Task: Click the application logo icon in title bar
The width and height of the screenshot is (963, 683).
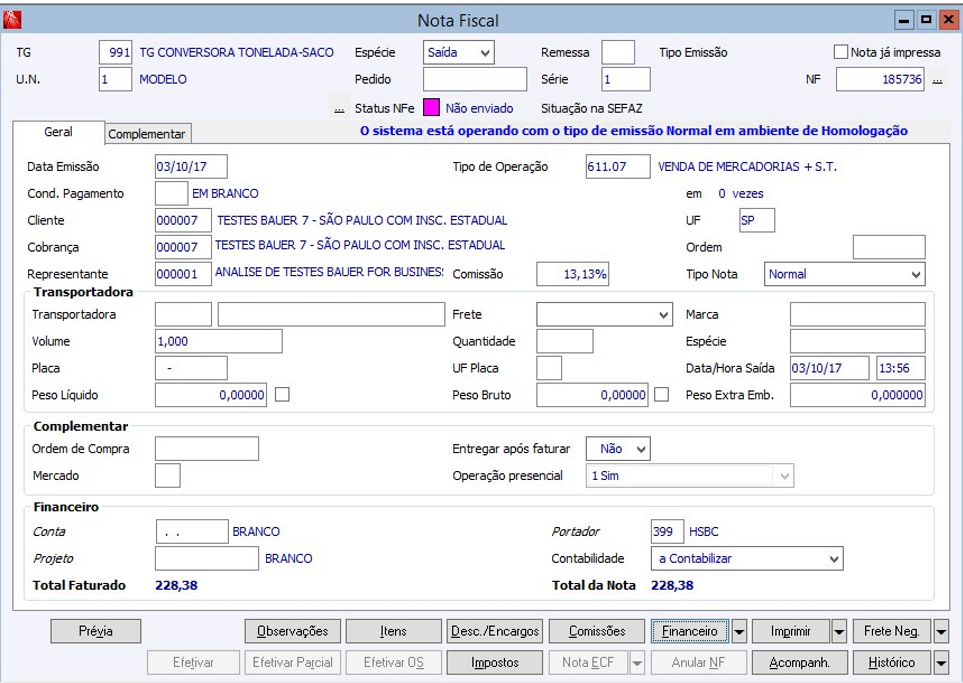Action: (12, 20)
